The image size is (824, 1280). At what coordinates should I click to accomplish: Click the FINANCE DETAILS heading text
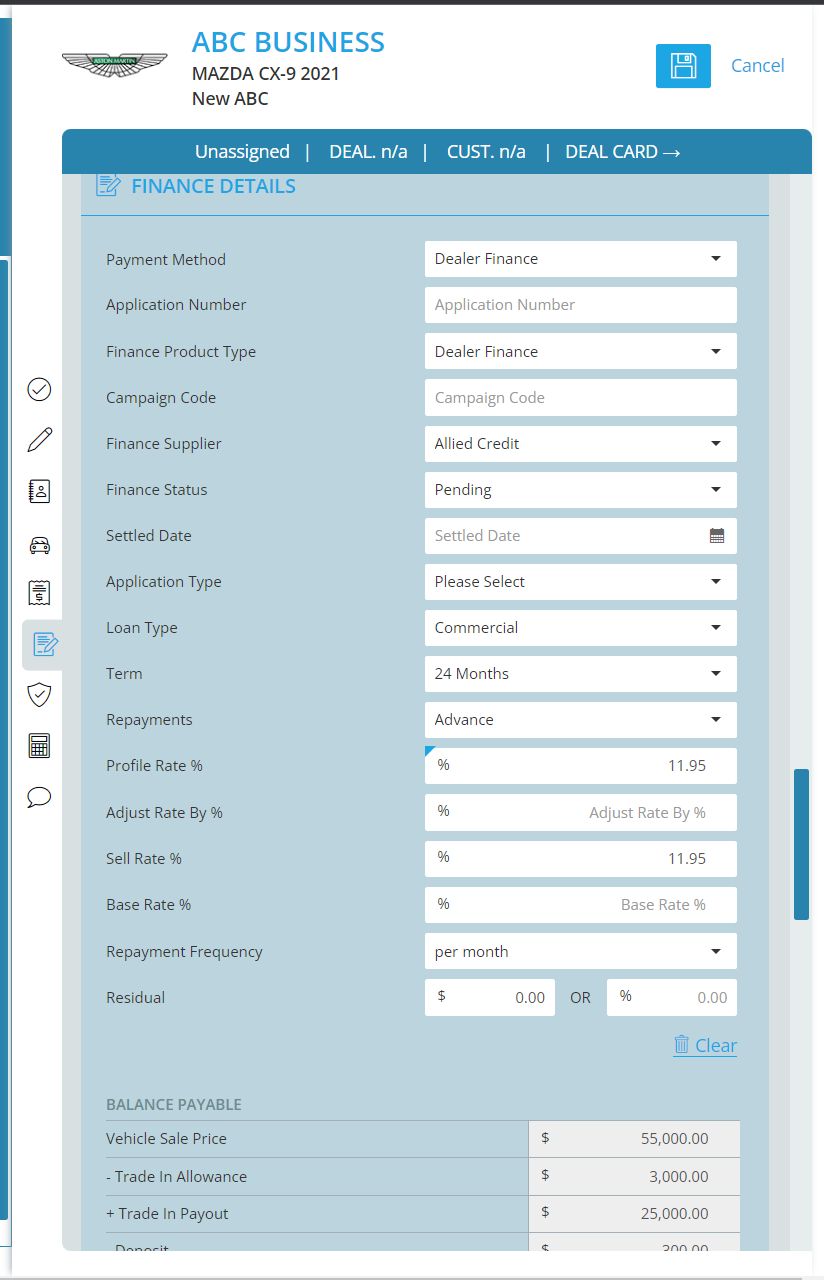tap(214, 186)
